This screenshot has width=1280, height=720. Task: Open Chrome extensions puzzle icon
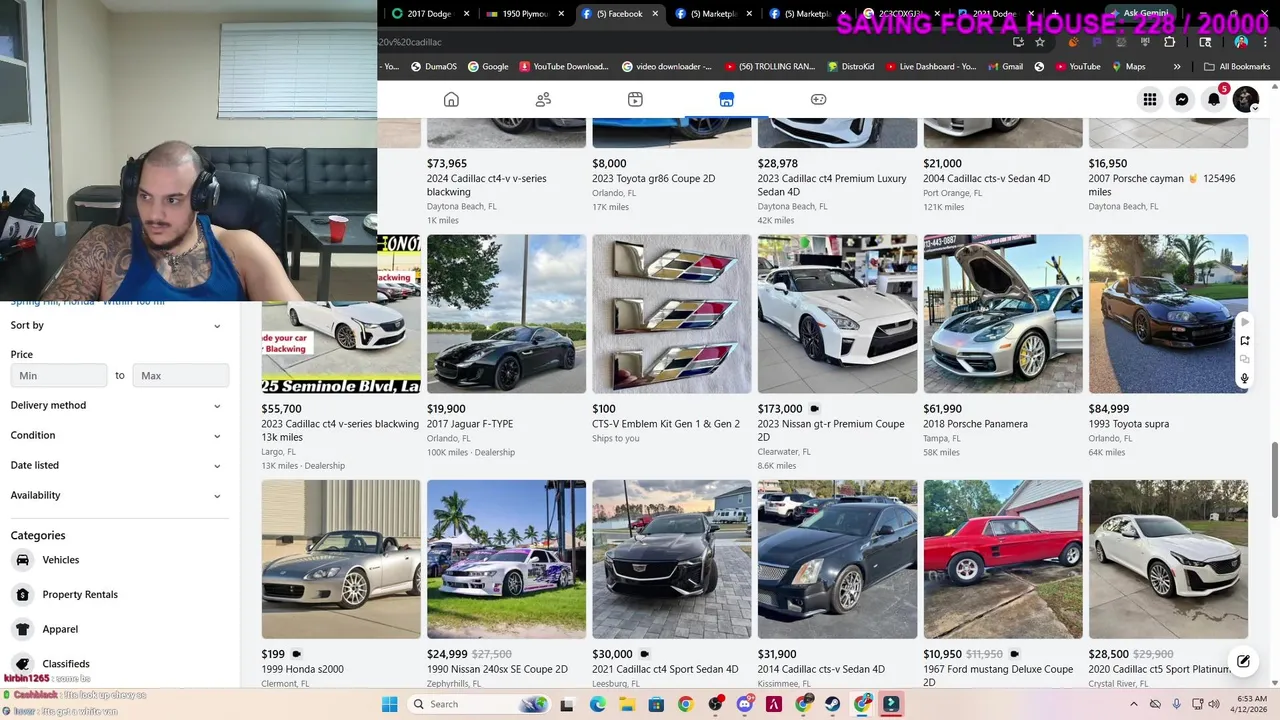(x=1170, y=42)
